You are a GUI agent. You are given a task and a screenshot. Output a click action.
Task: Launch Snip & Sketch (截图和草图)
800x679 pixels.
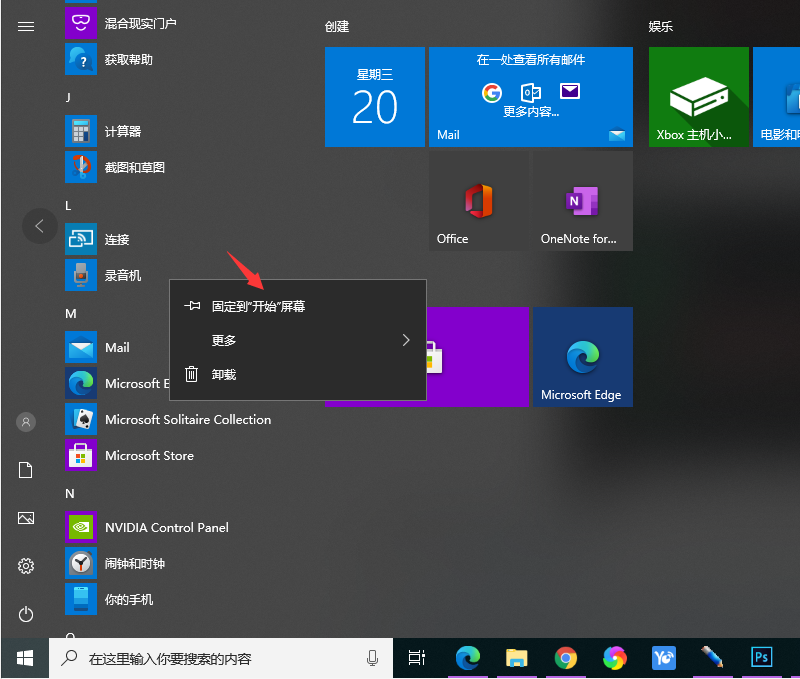click(134, 168)
